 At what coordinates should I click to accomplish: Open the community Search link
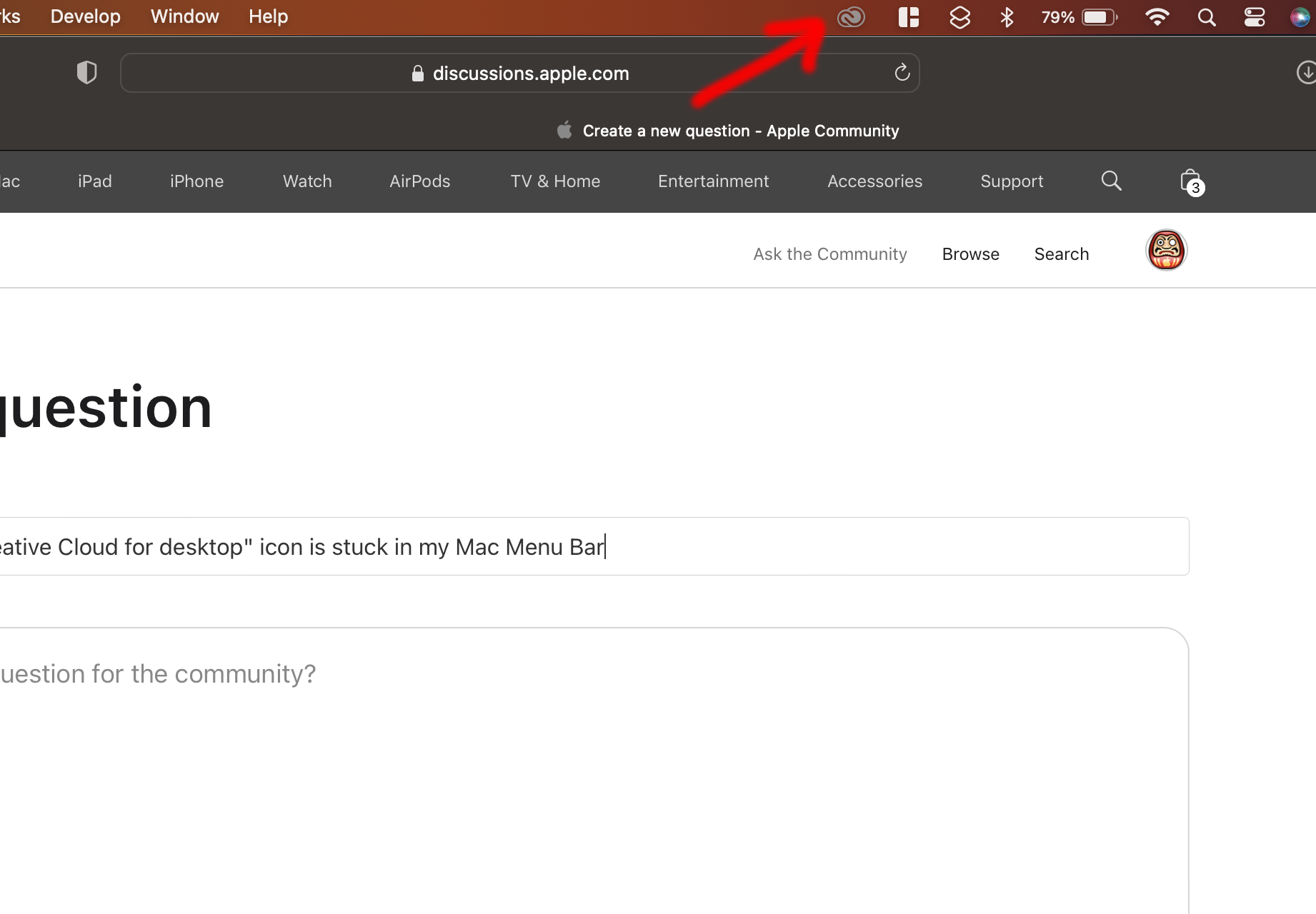(x=1062, y=254)
